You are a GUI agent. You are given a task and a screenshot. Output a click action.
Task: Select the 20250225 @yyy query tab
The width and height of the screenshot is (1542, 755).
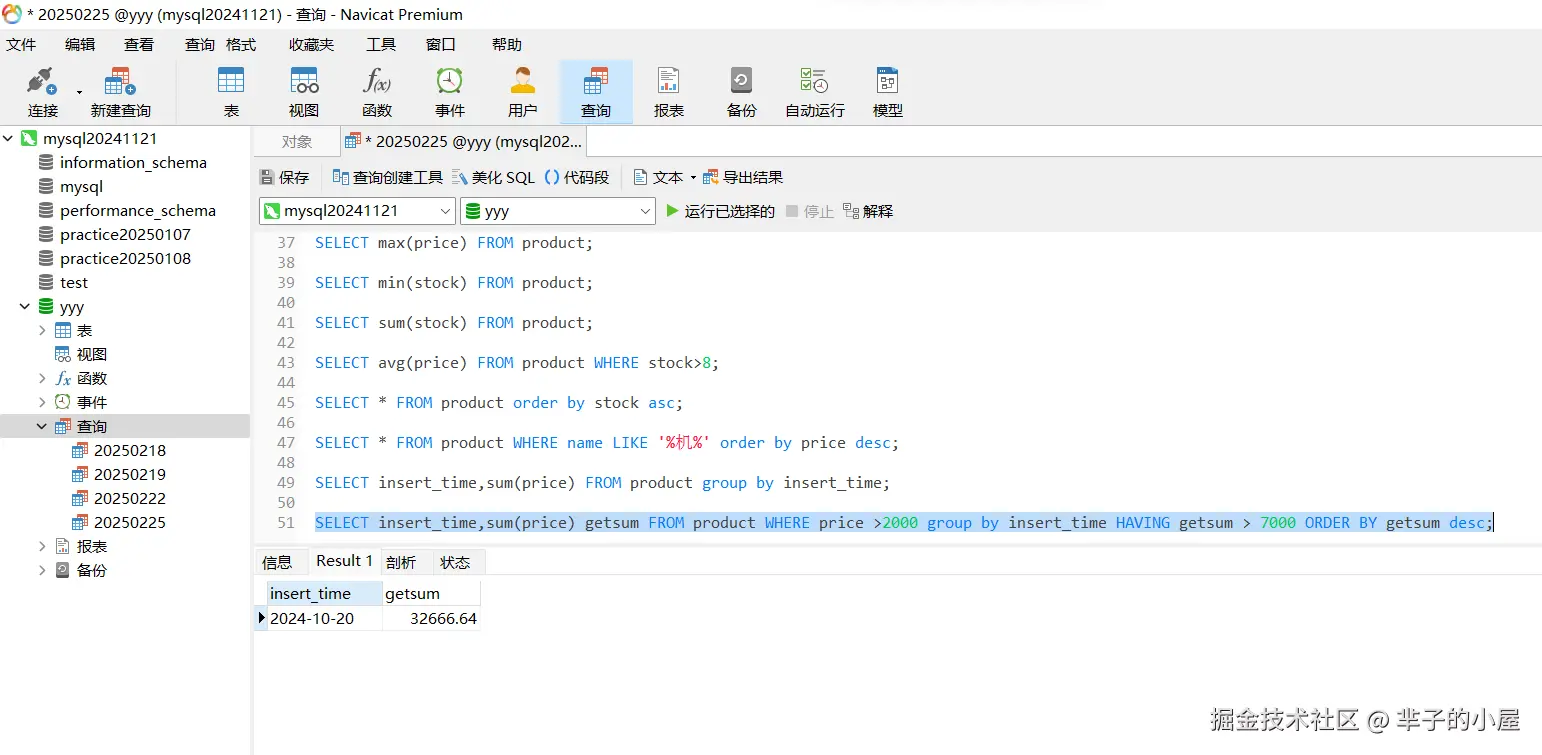(463, 142)
